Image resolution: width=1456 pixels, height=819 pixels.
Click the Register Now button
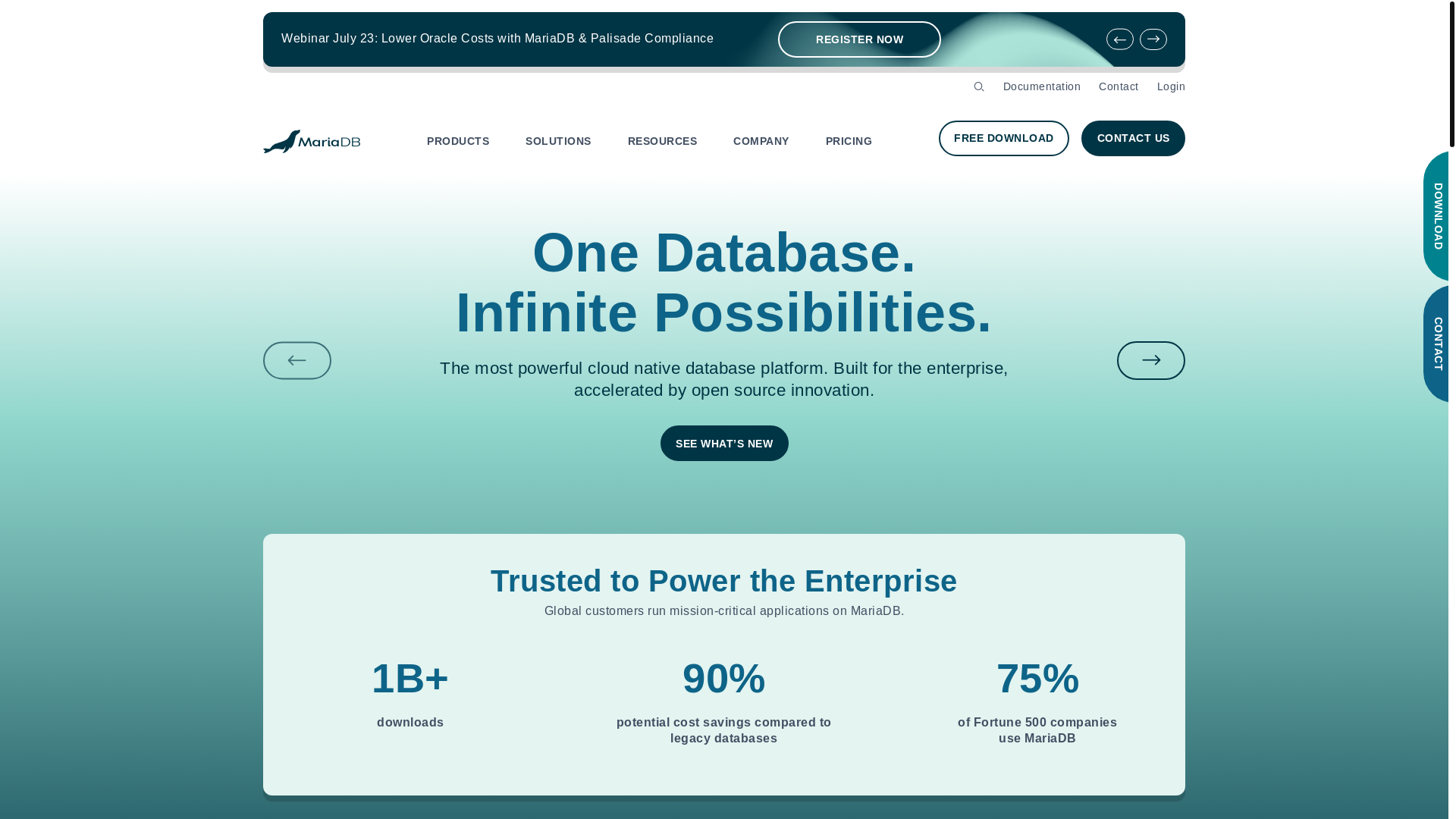tap(859, 39)
